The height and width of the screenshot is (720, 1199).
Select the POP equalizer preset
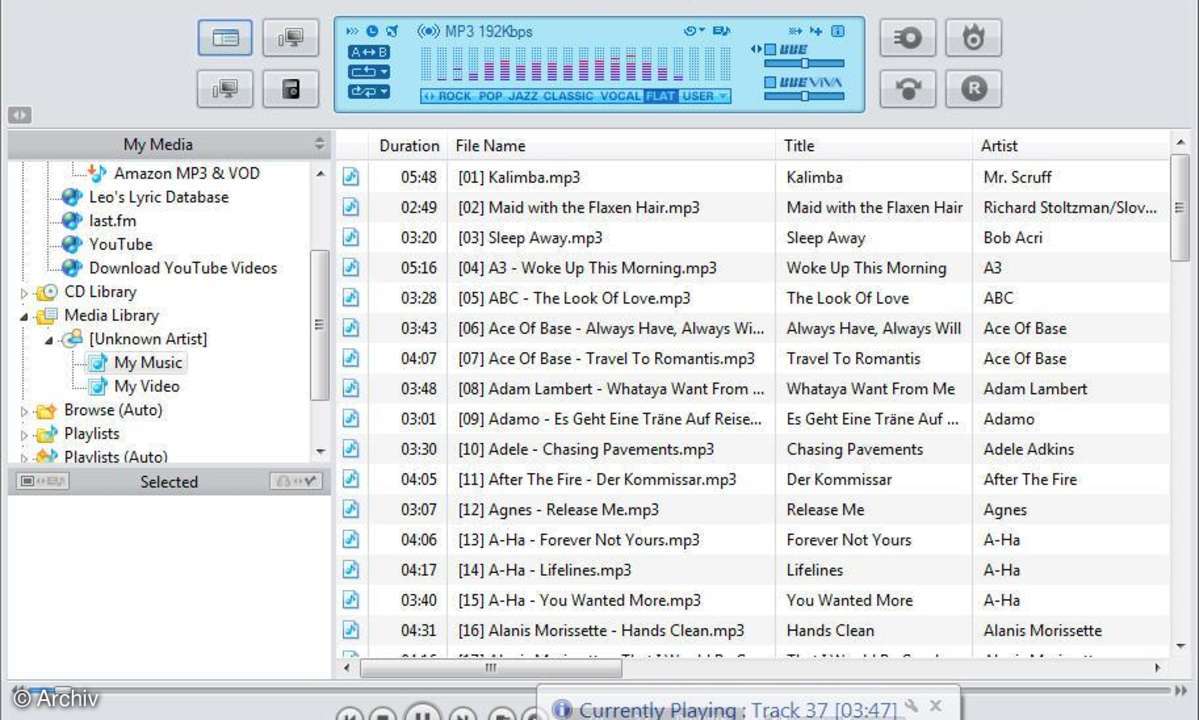click(x=490, y=96)
